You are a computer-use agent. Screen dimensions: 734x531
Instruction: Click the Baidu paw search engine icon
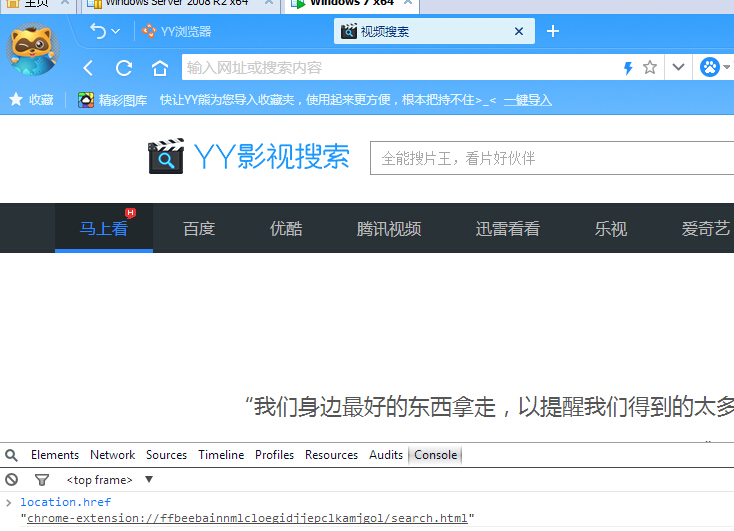(x=710, y=67)
